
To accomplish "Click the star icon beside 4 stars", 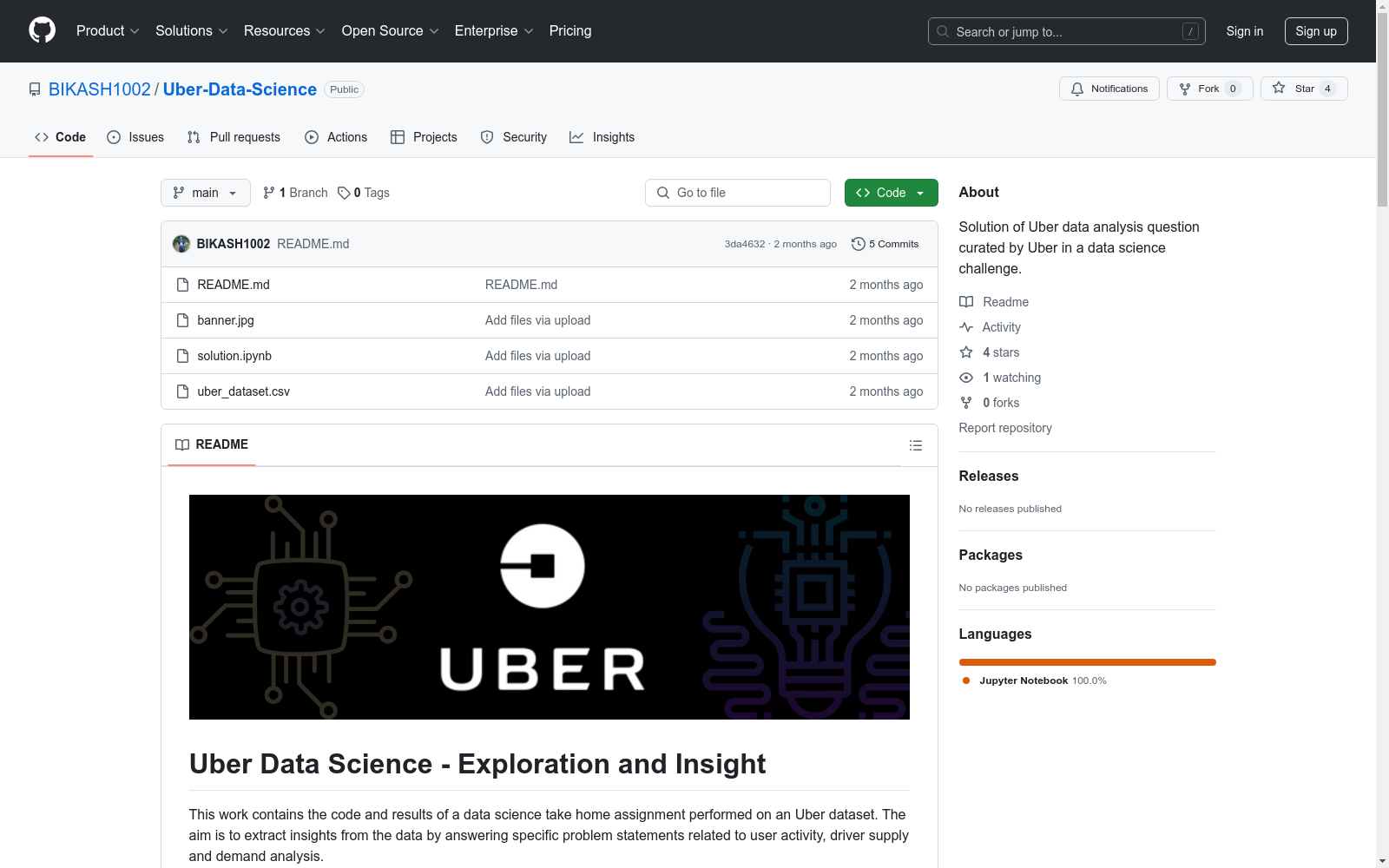I will point(966,352).
